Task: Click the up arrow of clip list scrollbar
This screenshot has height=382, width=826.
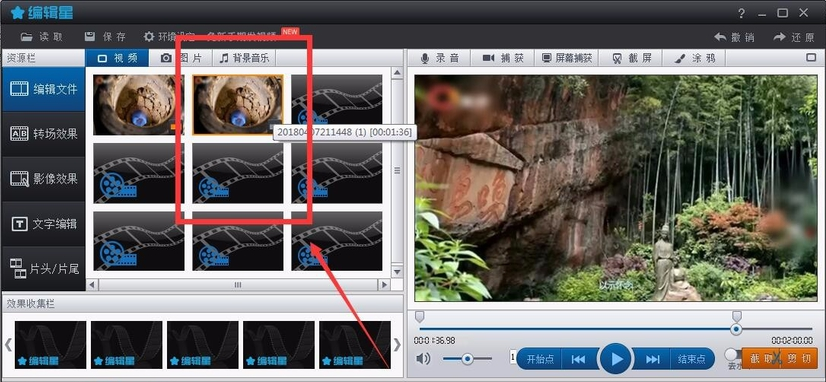Action: pos(397,73)
